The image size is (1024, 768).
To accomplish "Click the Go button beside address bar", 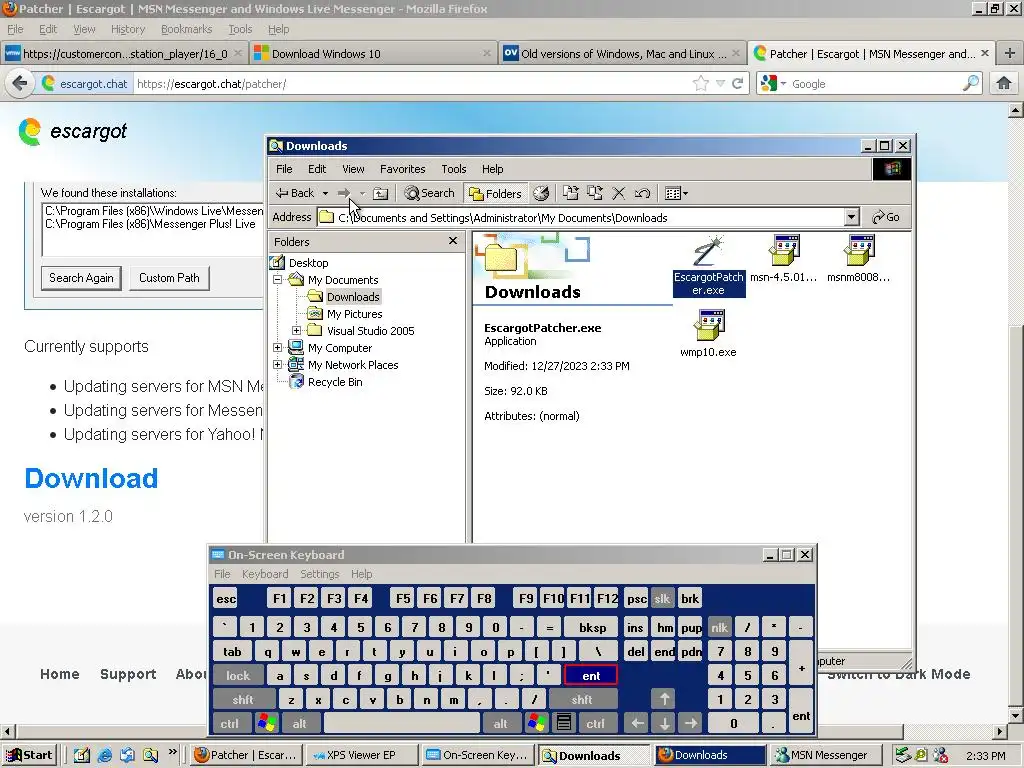I will [x=886, y=217].
